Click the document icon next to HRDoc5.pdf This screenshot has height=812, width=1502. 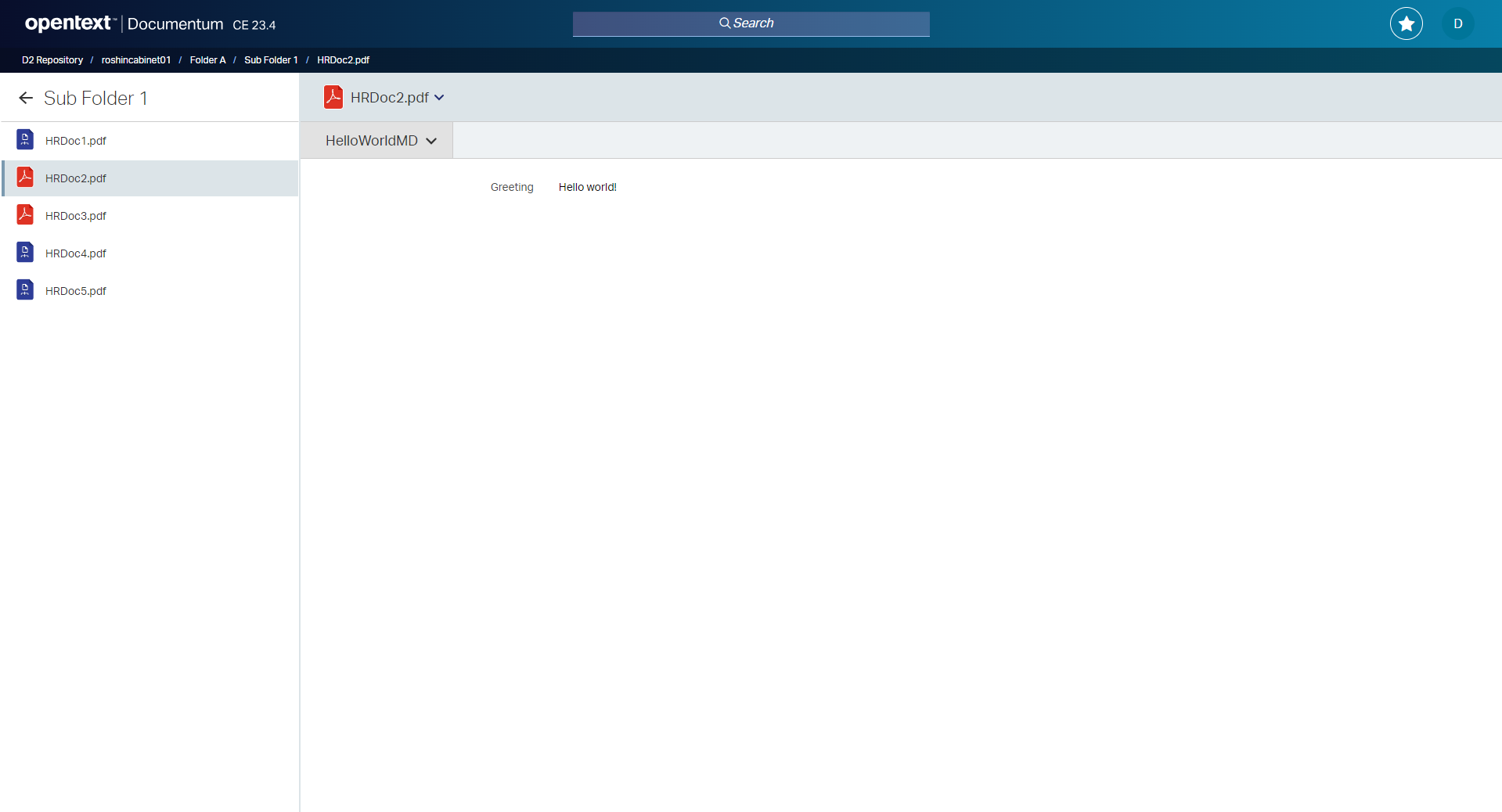click(25, 289)
